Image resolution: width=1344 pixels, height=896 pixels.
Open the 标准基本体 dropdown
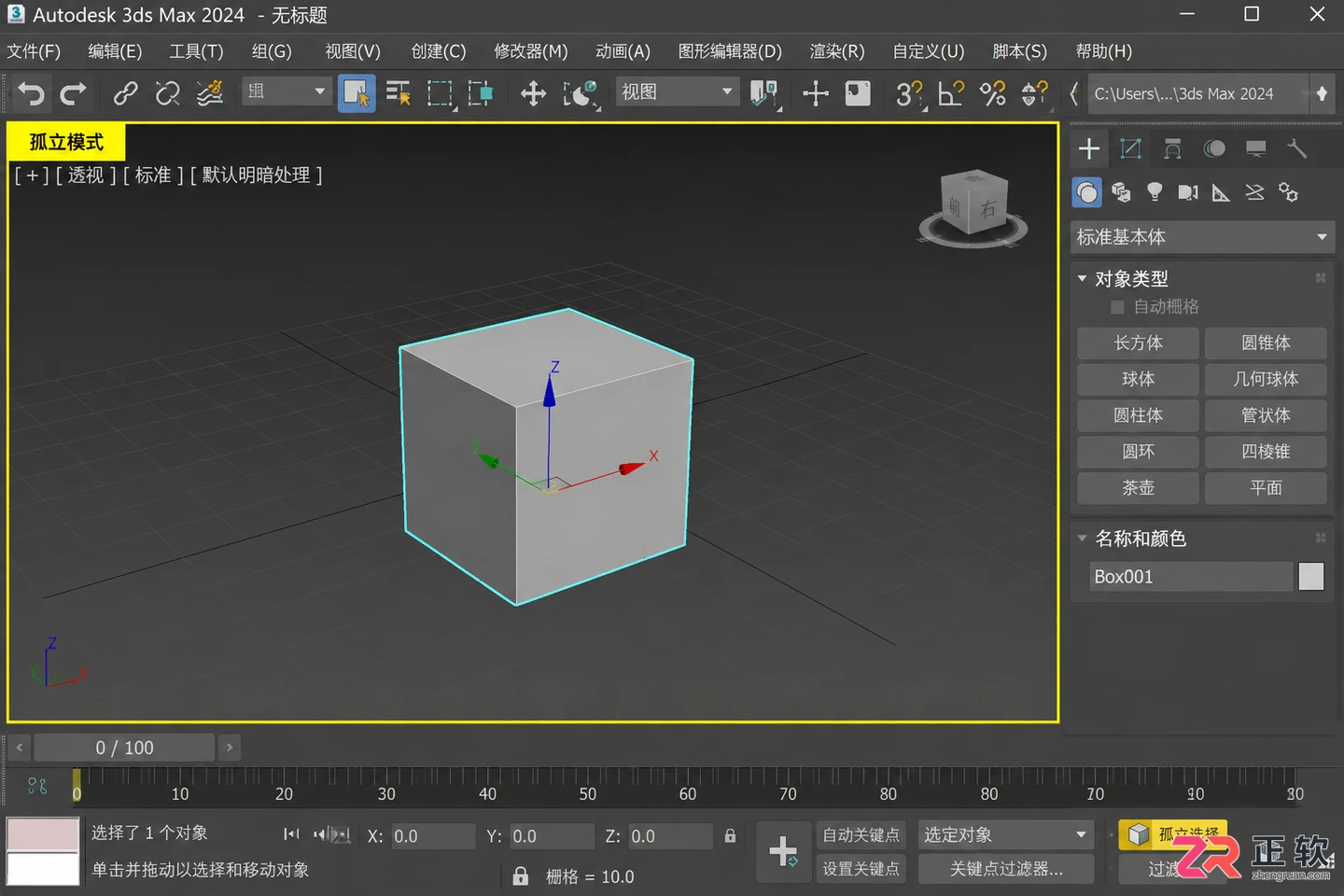click(1202, 237)
